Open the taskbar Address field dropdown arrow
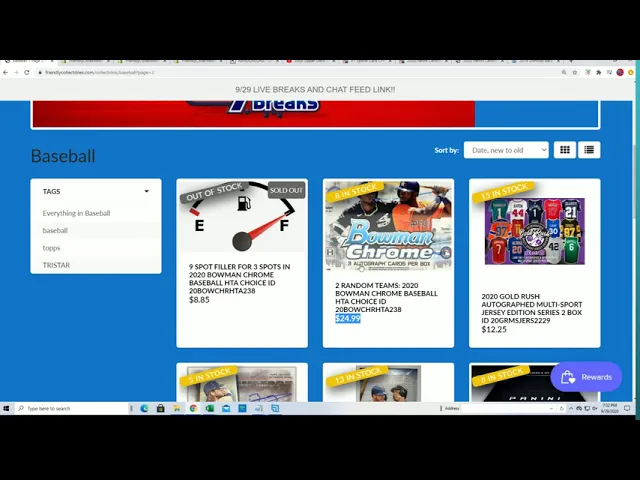This screenshot has width=640, height=480. [551, 408]
